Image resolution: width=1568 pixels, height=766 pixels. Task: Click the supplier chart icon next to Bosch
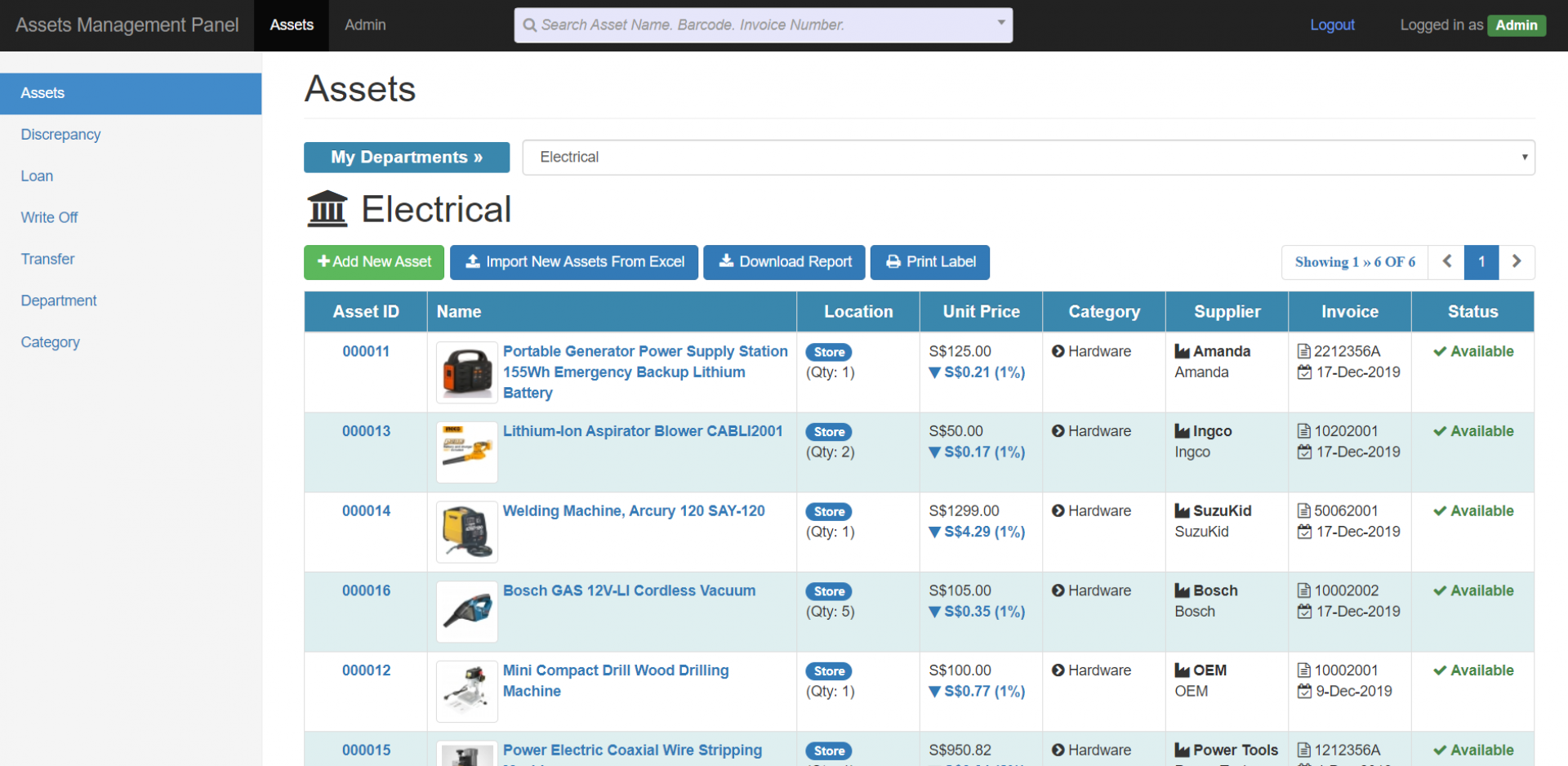pyautogui.click(x=1181, y=590)
